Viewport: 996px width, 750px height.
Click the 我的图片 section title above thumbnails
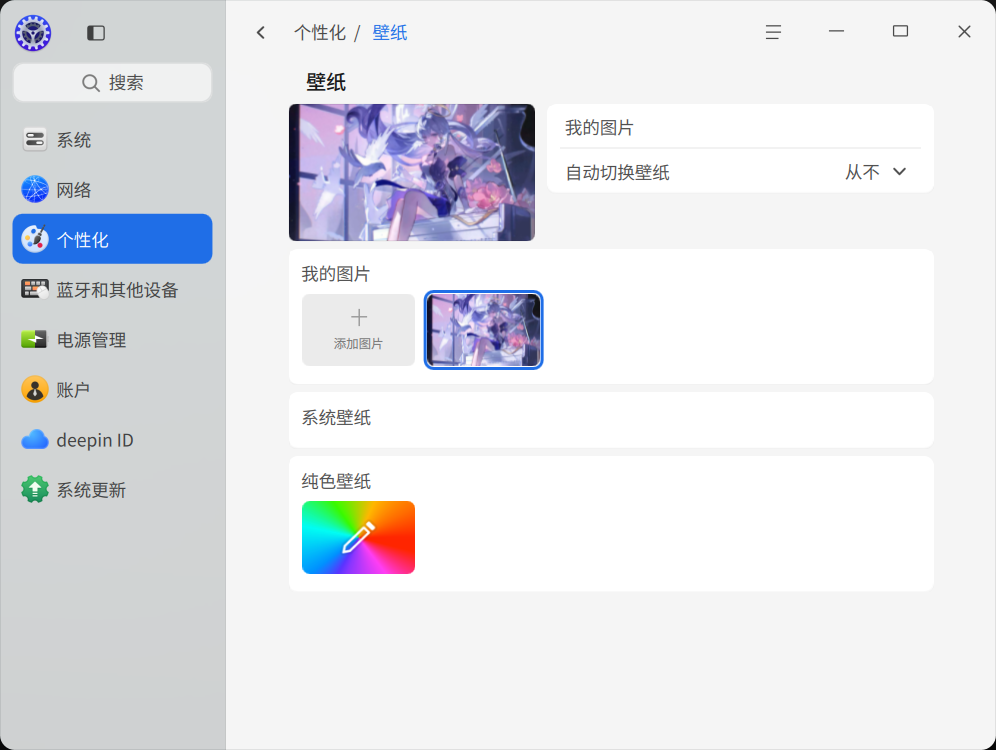pyautogui.click(x=335, y=274)
